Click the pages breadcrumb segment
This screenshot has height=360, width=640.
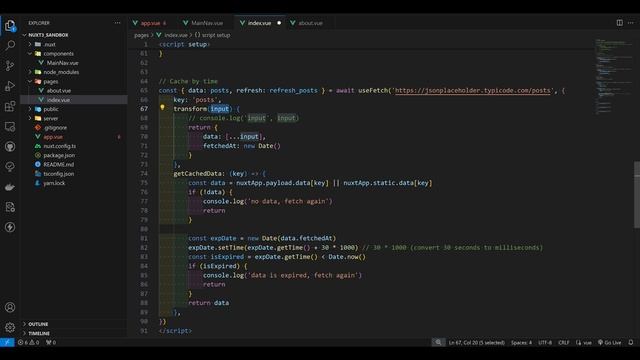point(141,35)
